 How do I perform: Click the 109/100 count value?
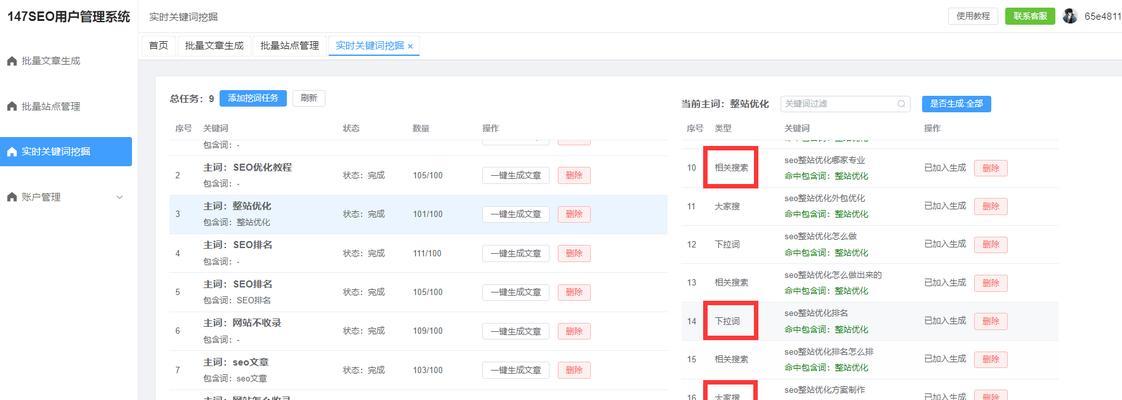click(x=427, y=331)
